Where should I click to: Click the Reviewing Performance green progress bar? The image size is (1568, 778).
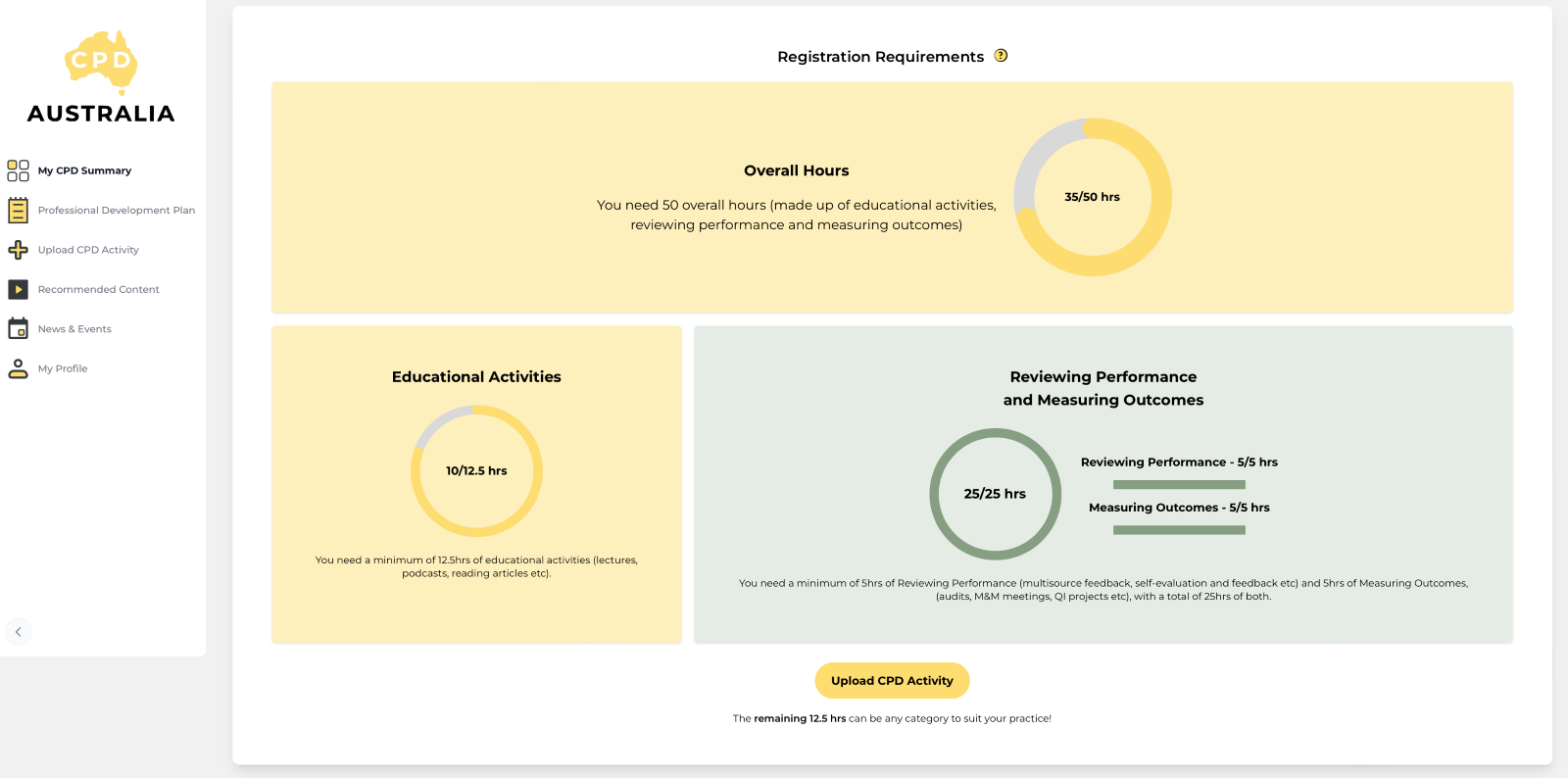1179,485
